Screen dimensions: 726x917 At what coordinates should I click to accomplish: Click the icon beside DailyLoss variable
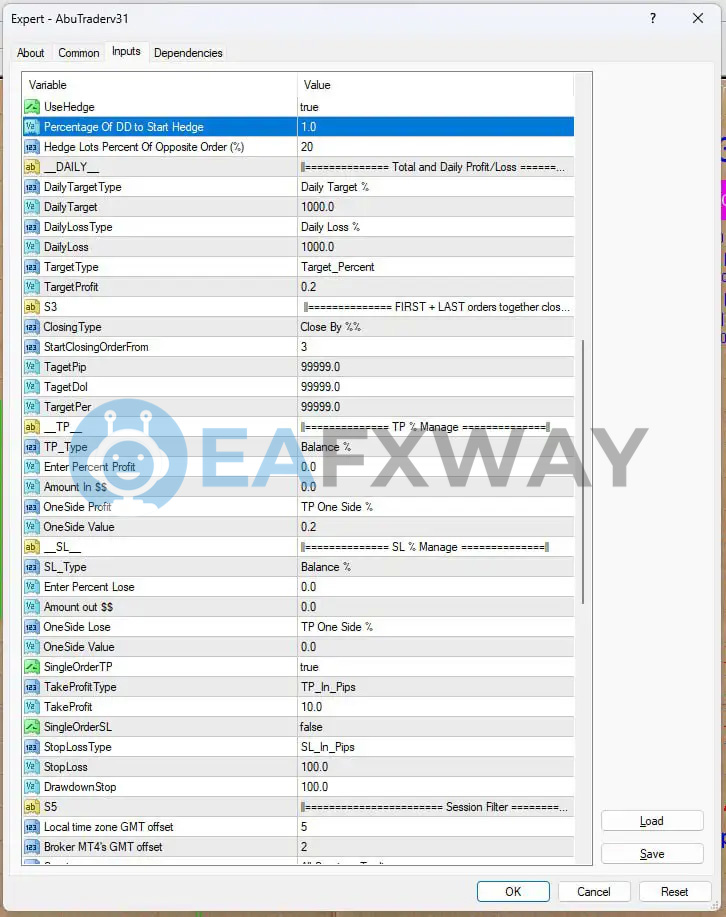pyautogui.click(x=32, y=247)
